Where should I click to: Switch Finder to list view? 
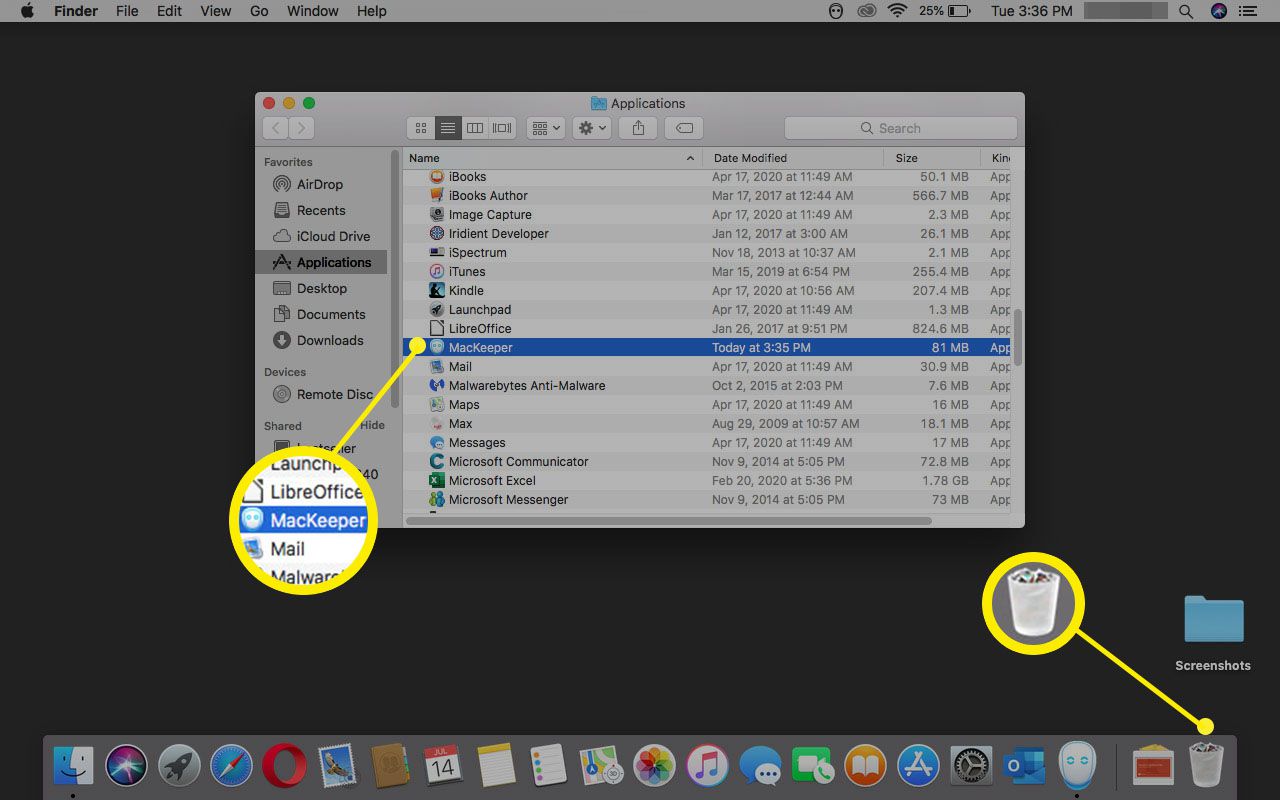[x=448, y=128]
